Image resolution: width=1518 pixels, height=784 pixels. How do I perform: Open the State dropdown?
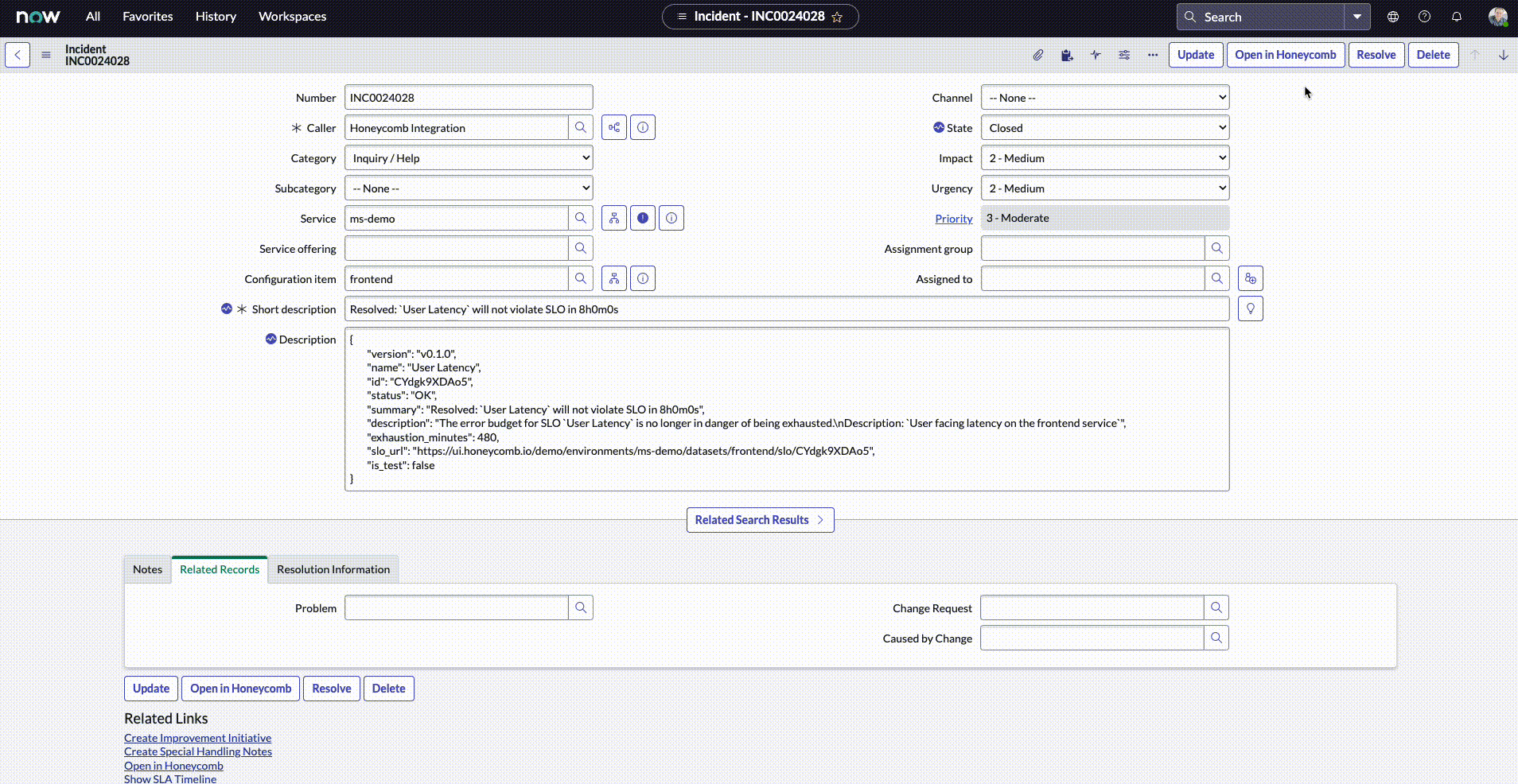[x=1104, y=128]
